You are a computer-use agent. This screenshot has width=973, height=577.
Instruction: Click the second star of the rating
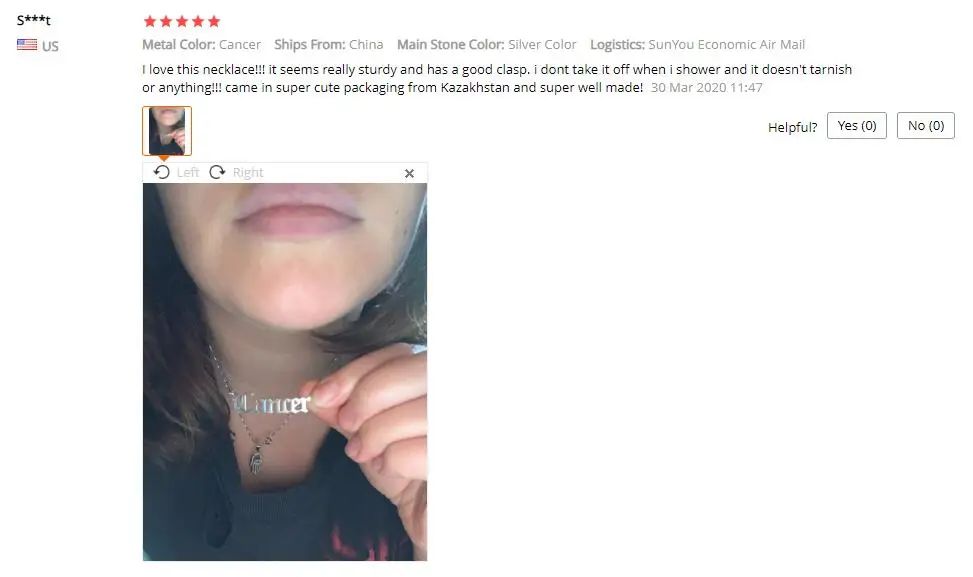click(x=166, y=22)
